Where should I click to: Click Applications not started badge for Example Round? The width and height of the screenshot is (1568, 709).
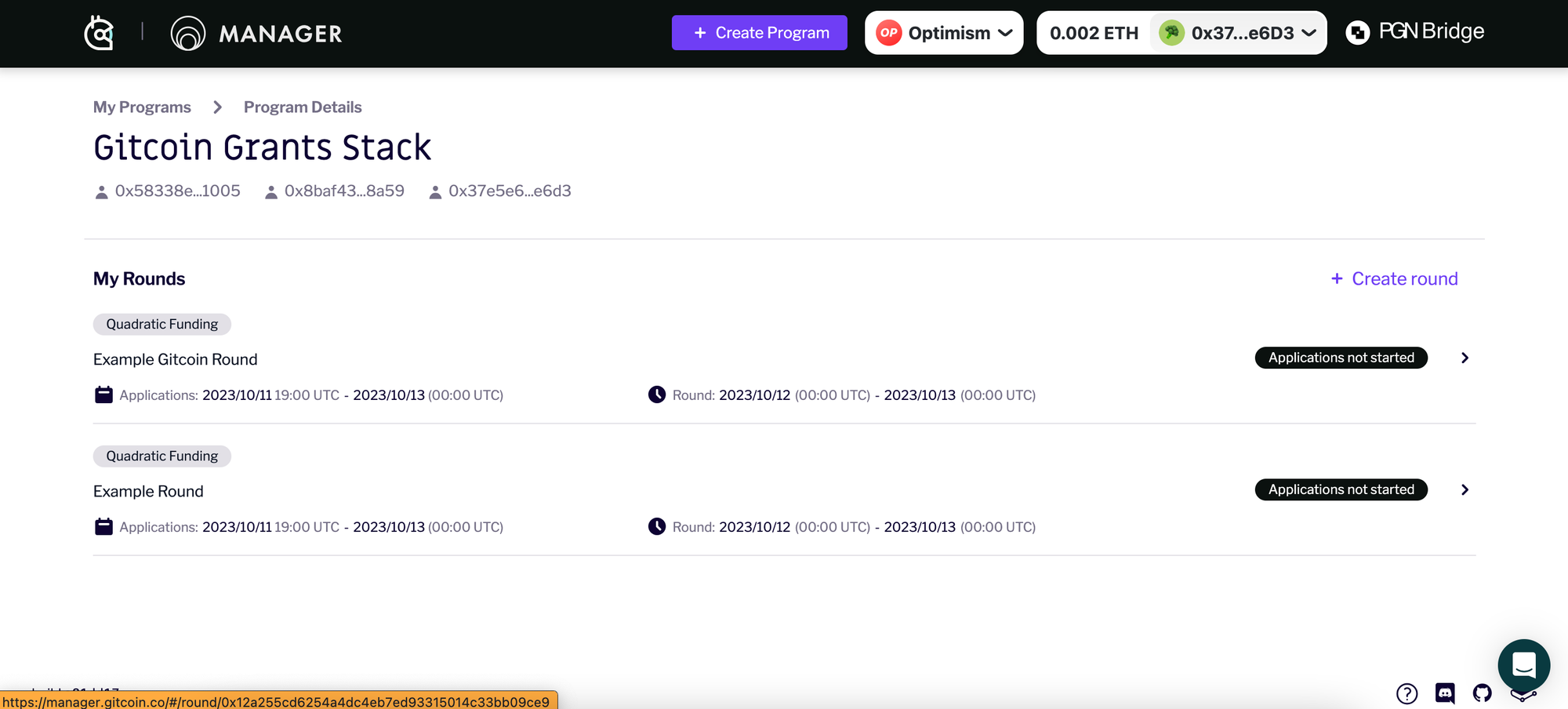[1341, 489]
